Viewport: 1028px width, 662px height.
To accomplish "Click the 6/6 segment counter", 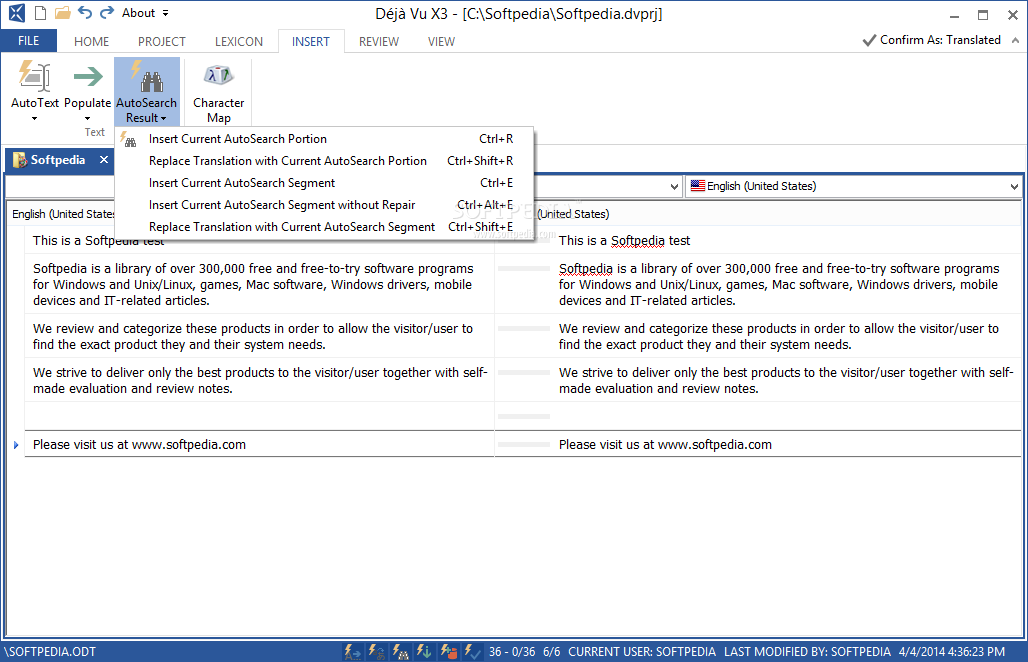I will [551, 652].
